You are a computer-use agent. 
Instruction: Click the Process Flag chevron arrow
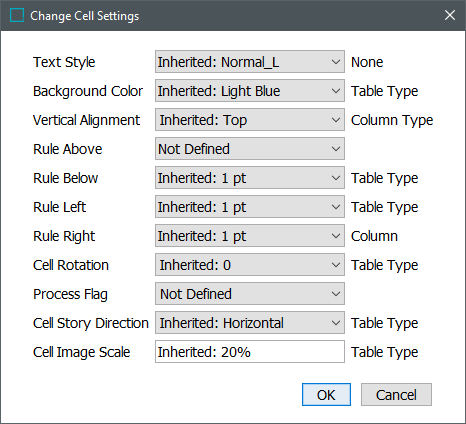click(336, 294)
